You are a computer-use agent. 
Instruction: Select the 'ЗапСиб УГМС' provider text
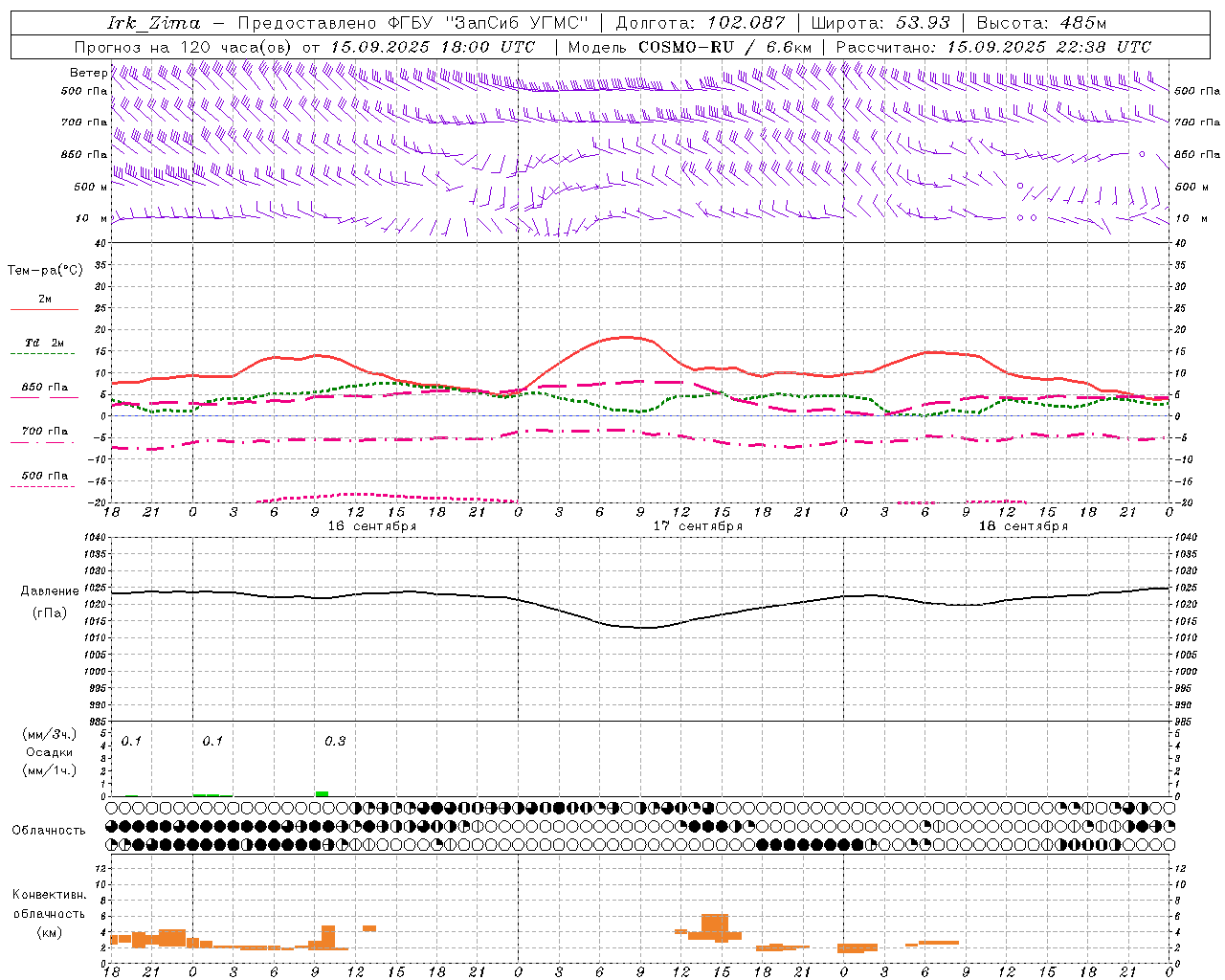[x=517, y=23]
